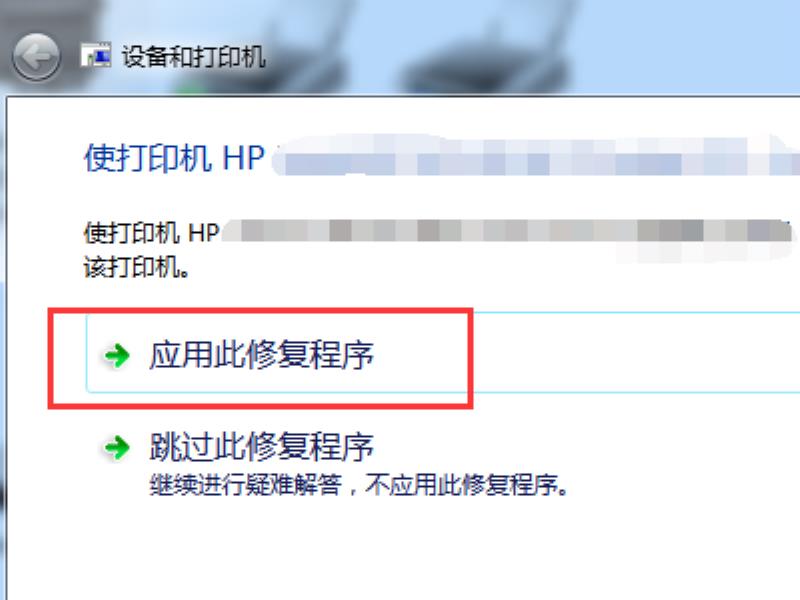
Task: Skip the fix via 跳过此修复程序
Action: (x=262, y=446)
